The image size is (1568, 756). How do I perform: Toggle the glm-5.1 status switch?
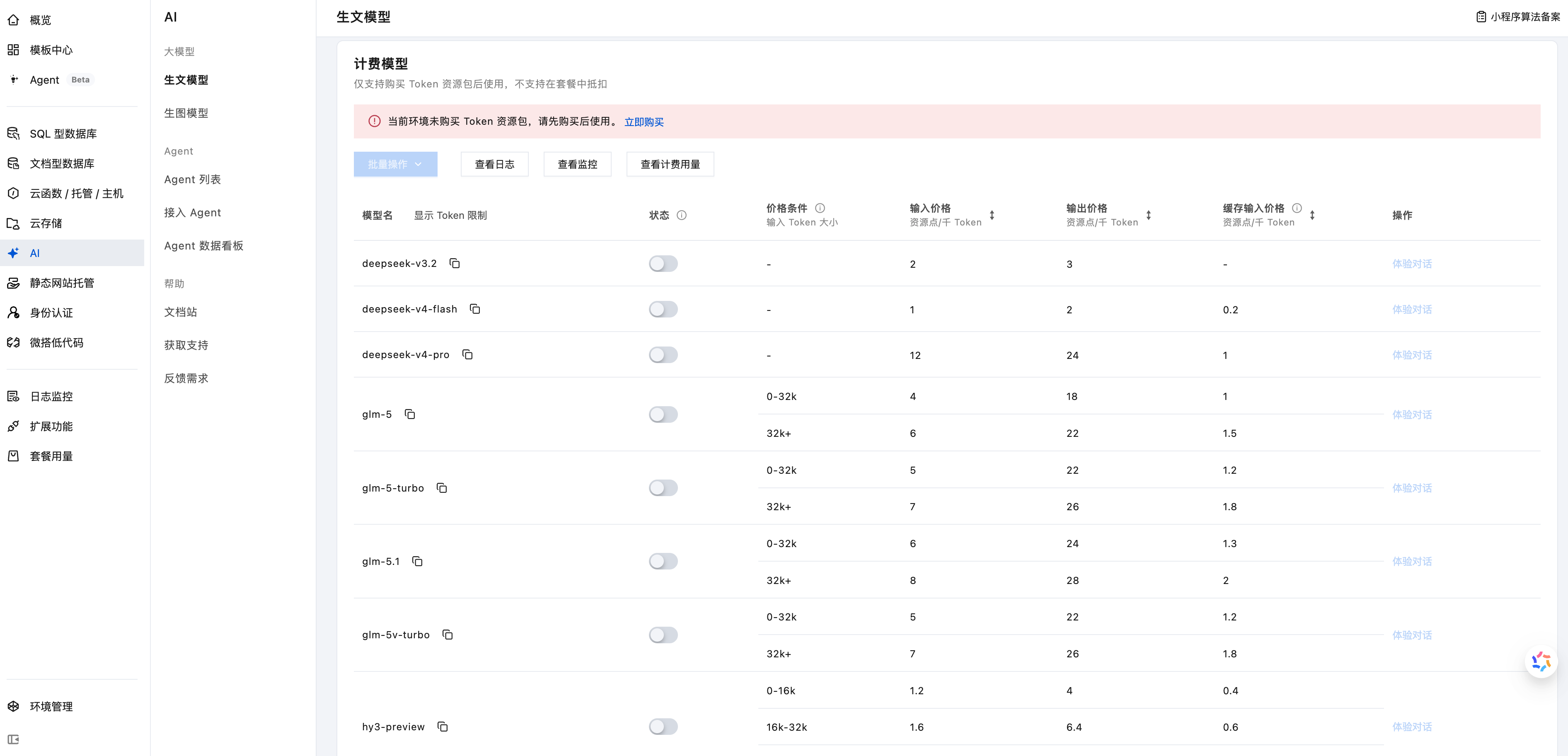coord(663,561)
